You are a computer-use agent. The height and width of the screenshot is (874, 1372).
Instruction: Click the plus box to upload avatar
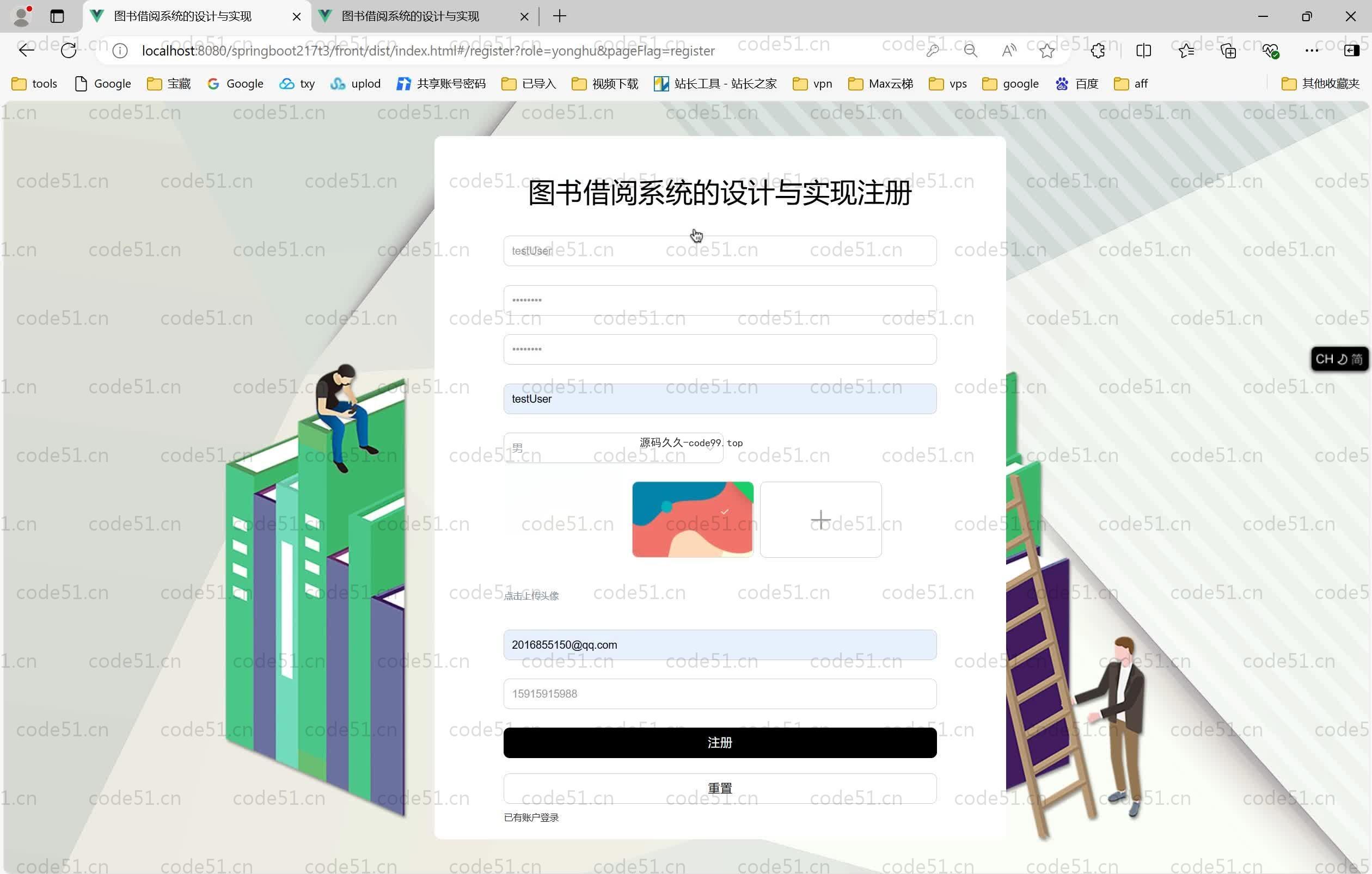tap(820, 519)
